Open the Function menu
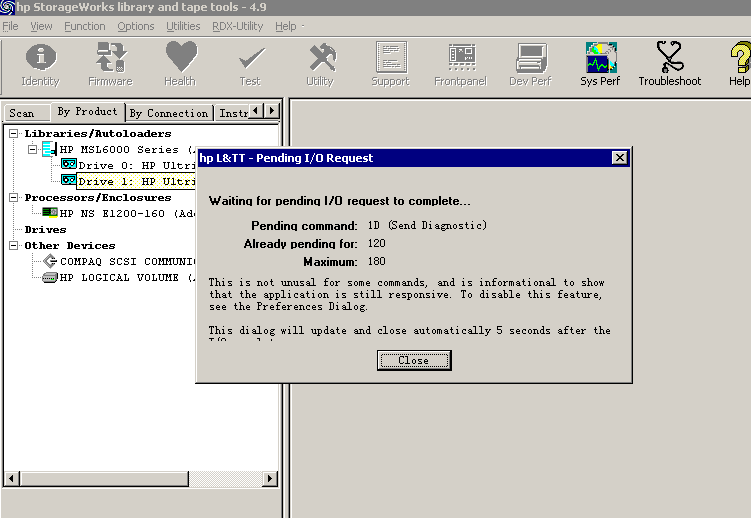Screen dimensions: 751x518 click(x=85, y=26)
